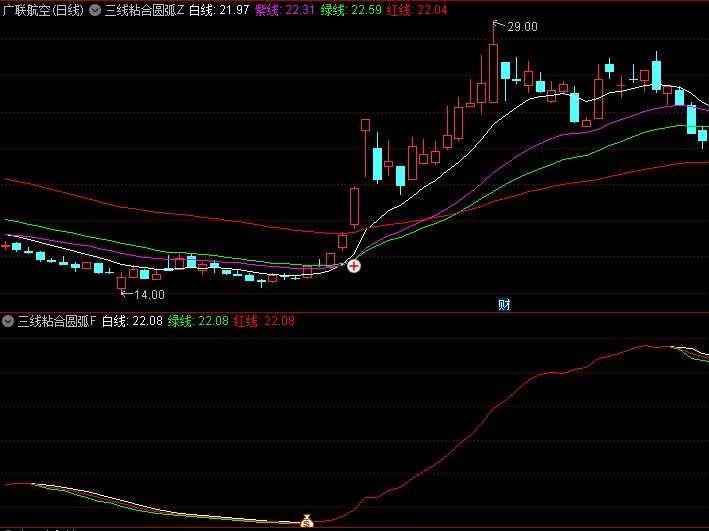Open the blue 财 financial event marker
This screenshot has width=709, height=531.
(x=504, y=305)
